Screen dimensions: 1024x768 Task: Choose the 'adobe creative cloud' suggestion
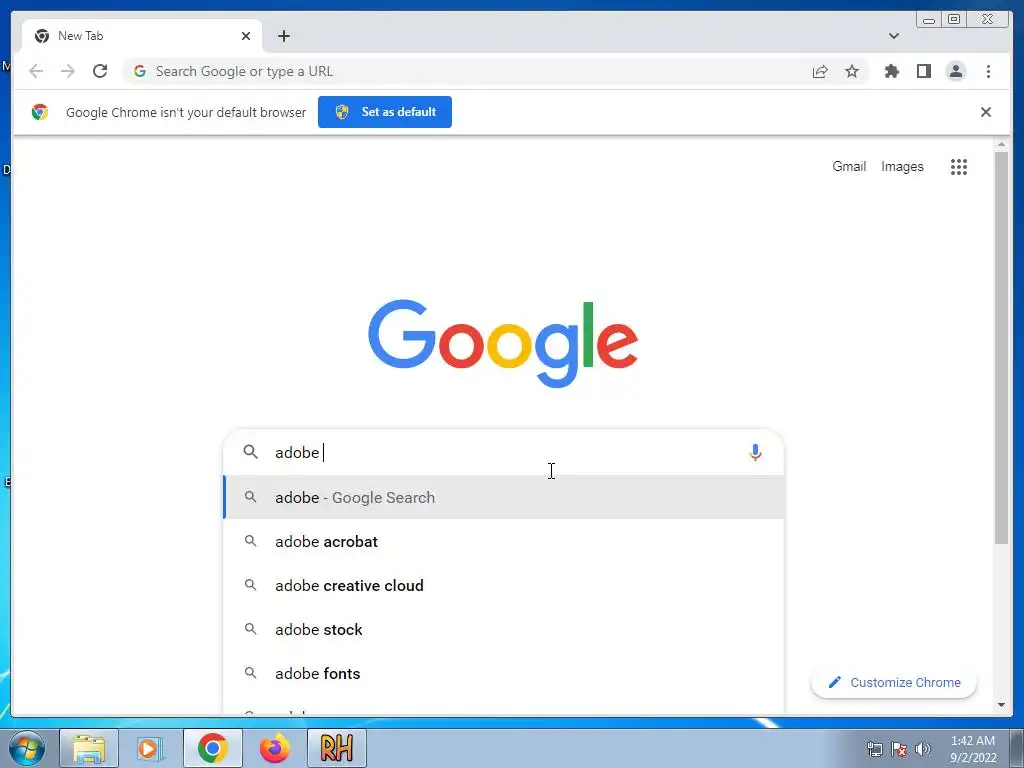point(504,586)
